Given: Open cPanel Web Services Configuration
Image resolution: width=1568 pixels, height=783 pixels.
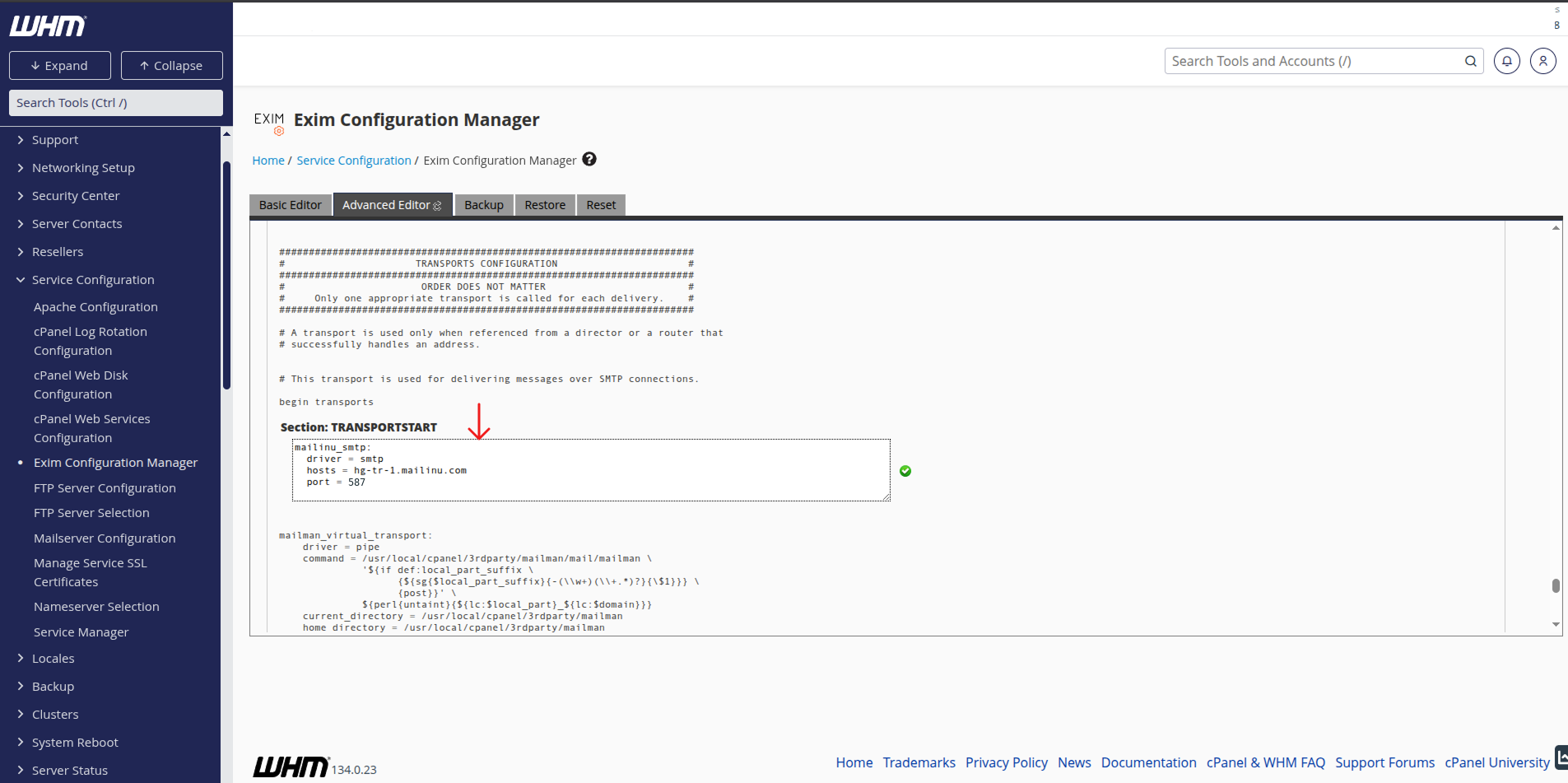Looking at the screenshot, I should tap(92, 428).
